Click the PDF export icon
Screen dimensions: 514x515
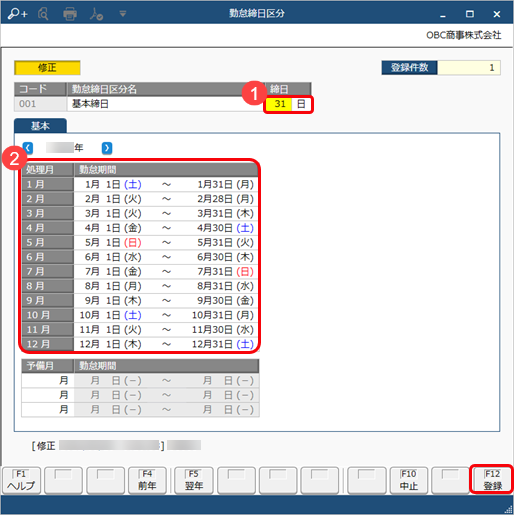(x=96, y=14)
